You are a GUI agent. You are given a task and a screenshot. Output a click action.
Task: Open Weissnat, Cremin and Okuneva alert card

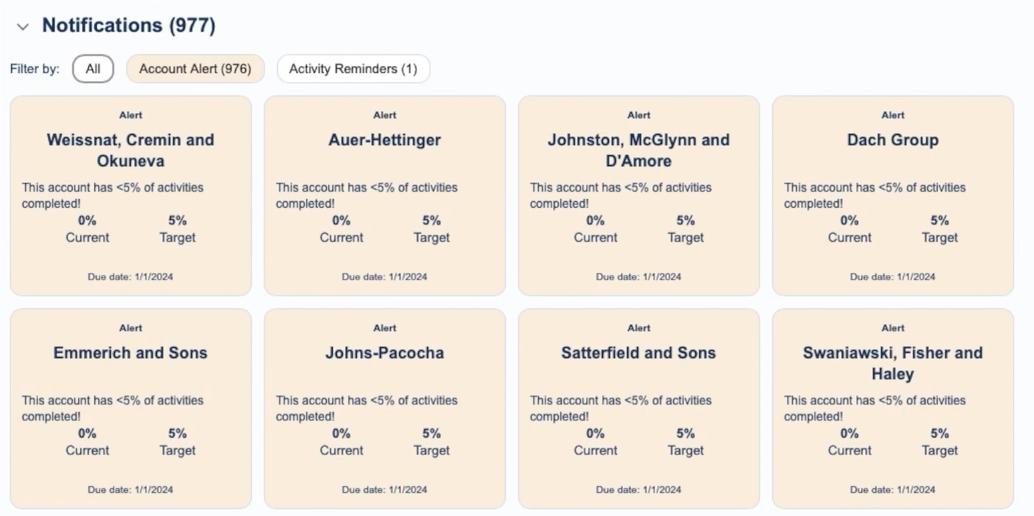[x=130, y=150]
